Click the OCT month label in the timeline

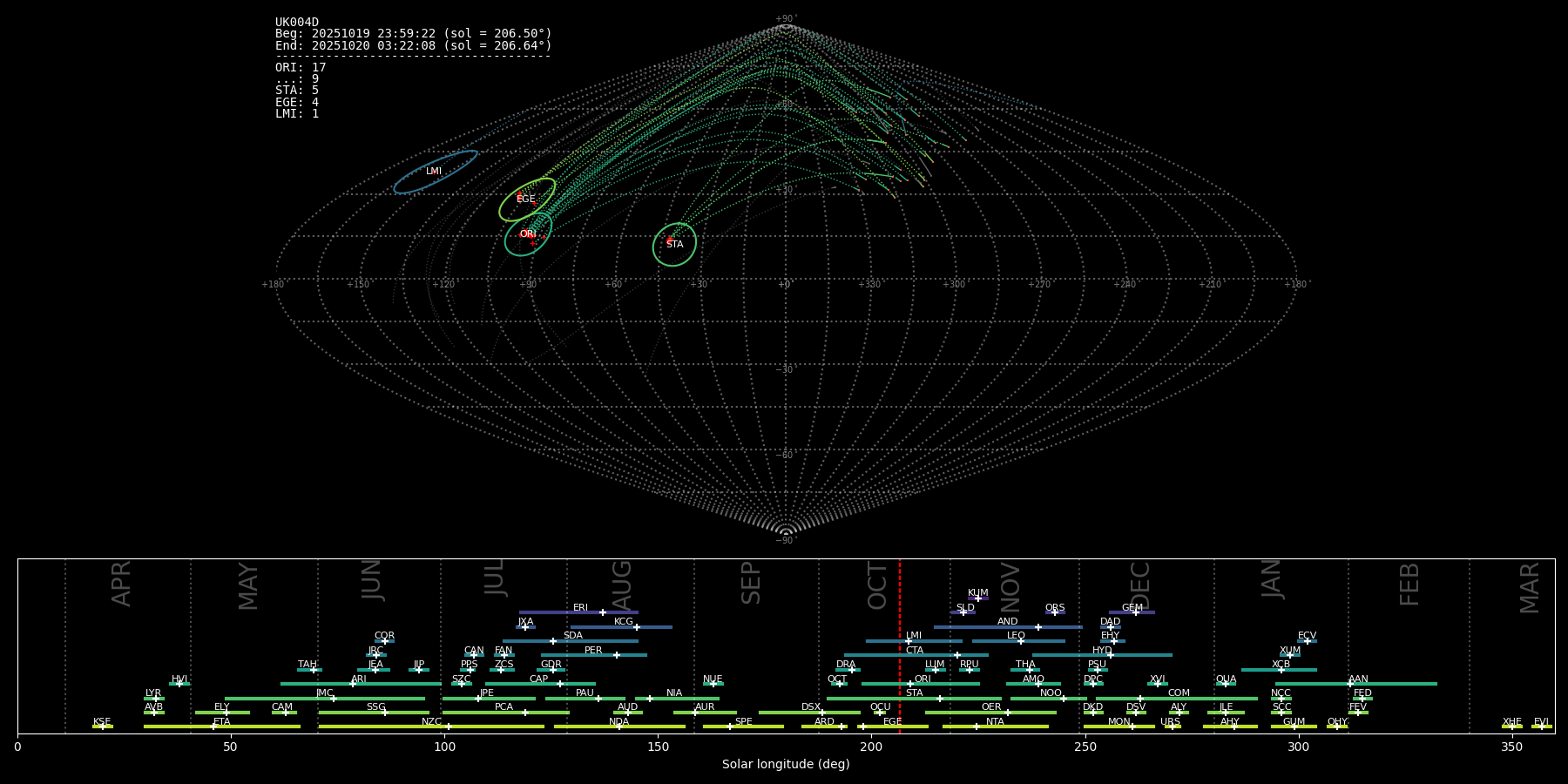pos(877,585)
